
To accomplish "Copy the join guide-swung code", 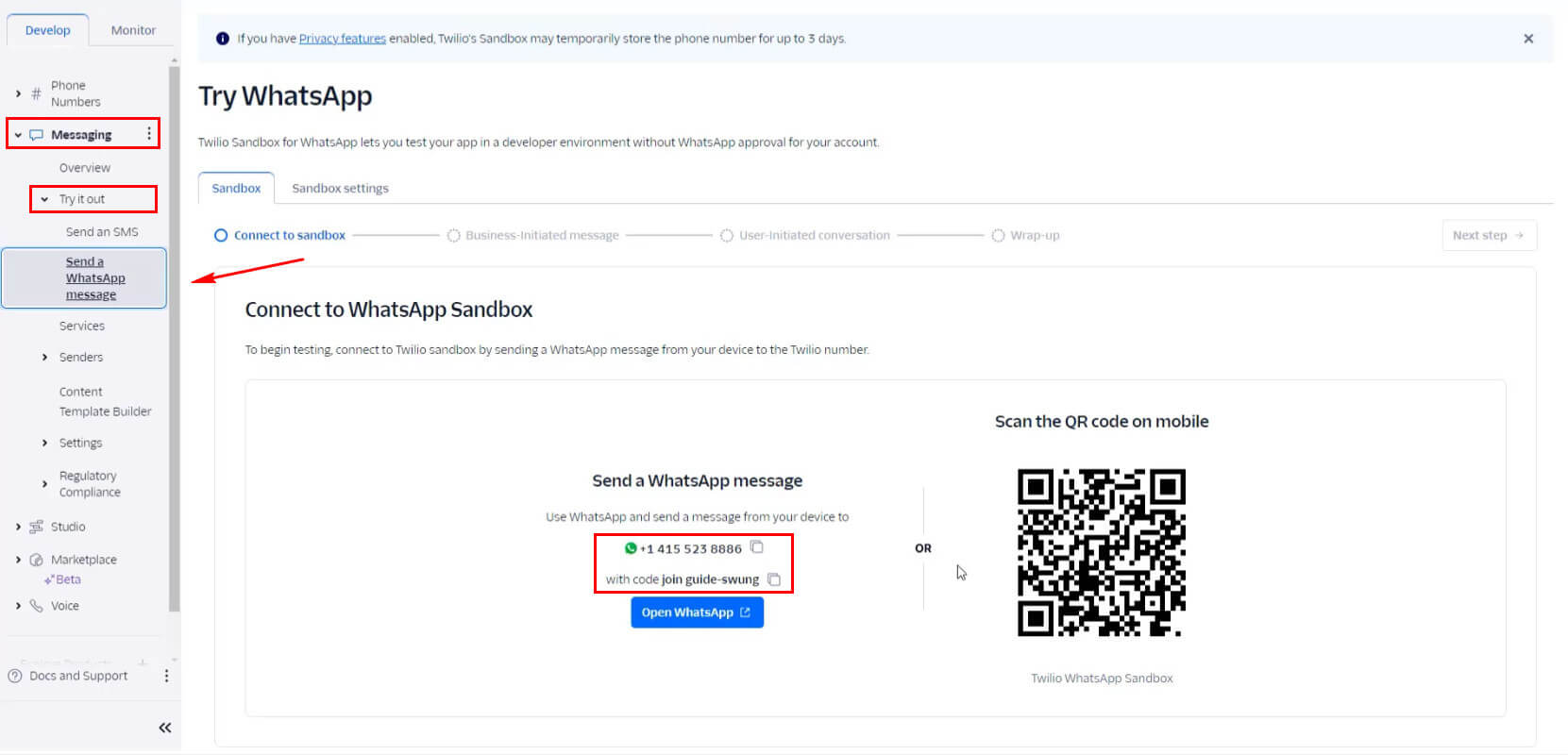I will coord(774,579).
